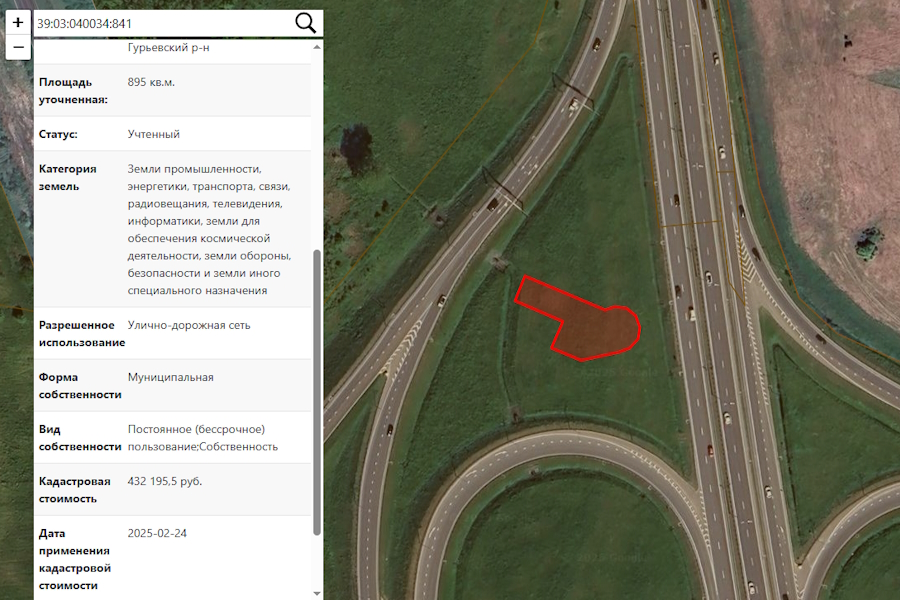Click the info panel scrollbar thumb
Screen dimensions: 900x600
(x=317, y=392)
